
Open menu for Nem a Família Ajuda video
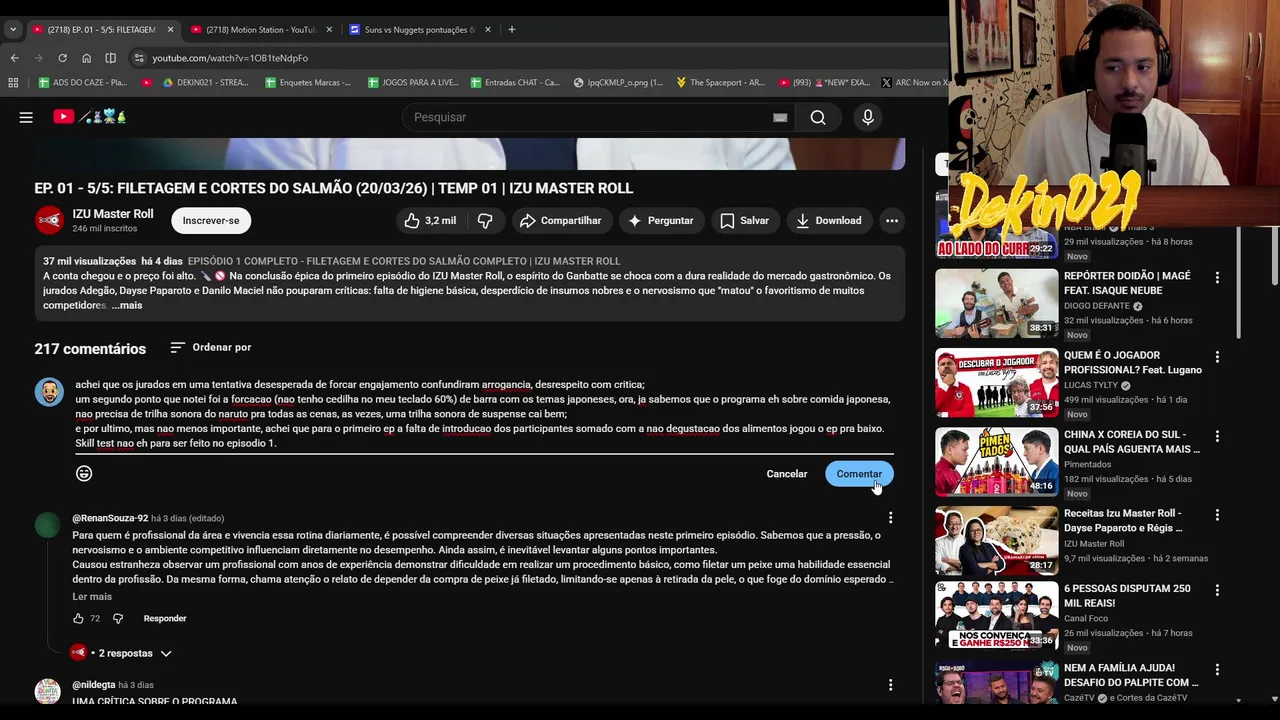(x=1217, y=669)
